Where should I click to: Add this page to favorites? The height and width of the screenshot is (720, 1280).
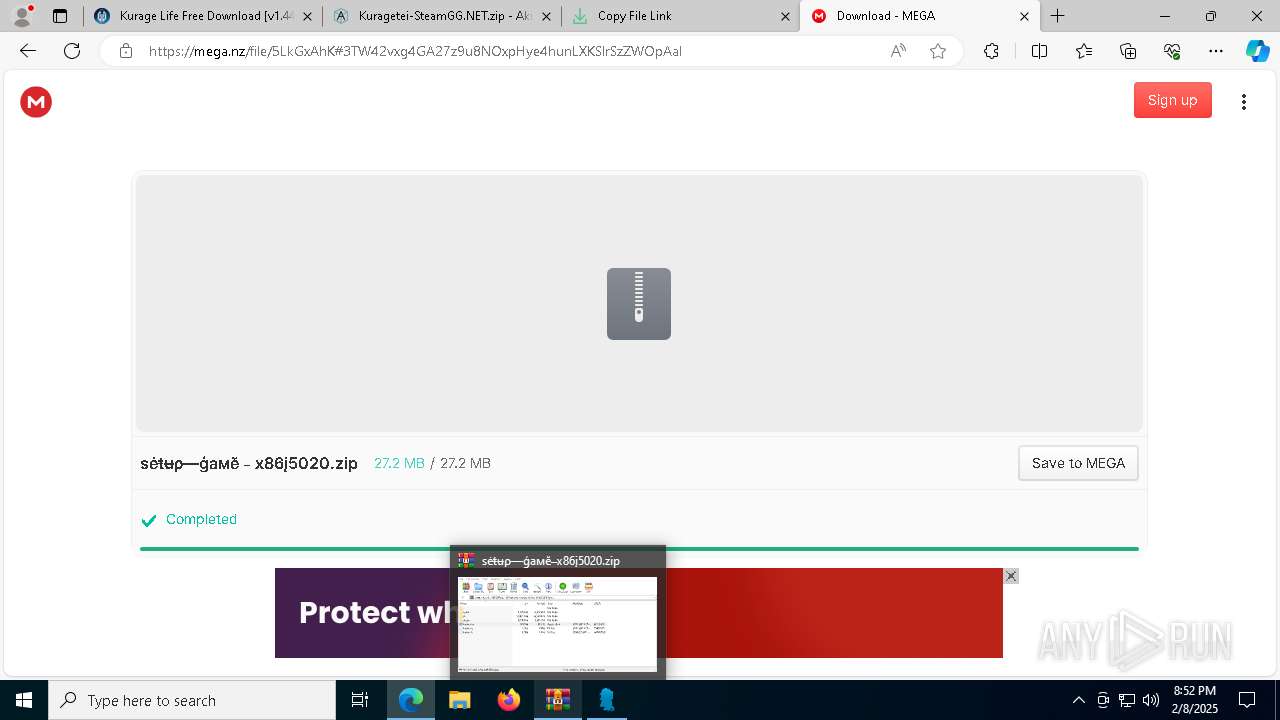coord(938,51)
